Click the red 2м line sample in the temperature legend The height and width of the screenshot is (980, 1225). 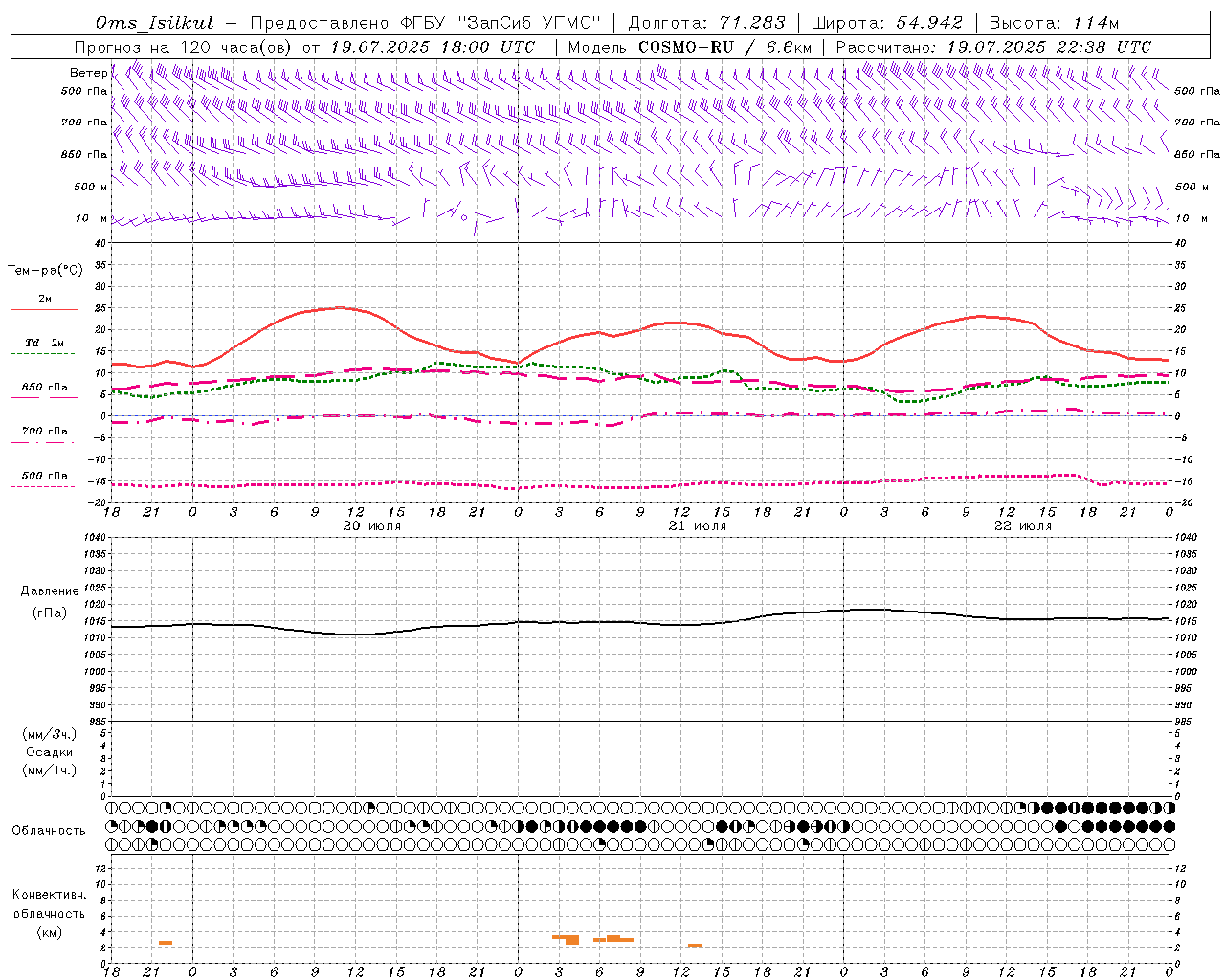(44, 310)
